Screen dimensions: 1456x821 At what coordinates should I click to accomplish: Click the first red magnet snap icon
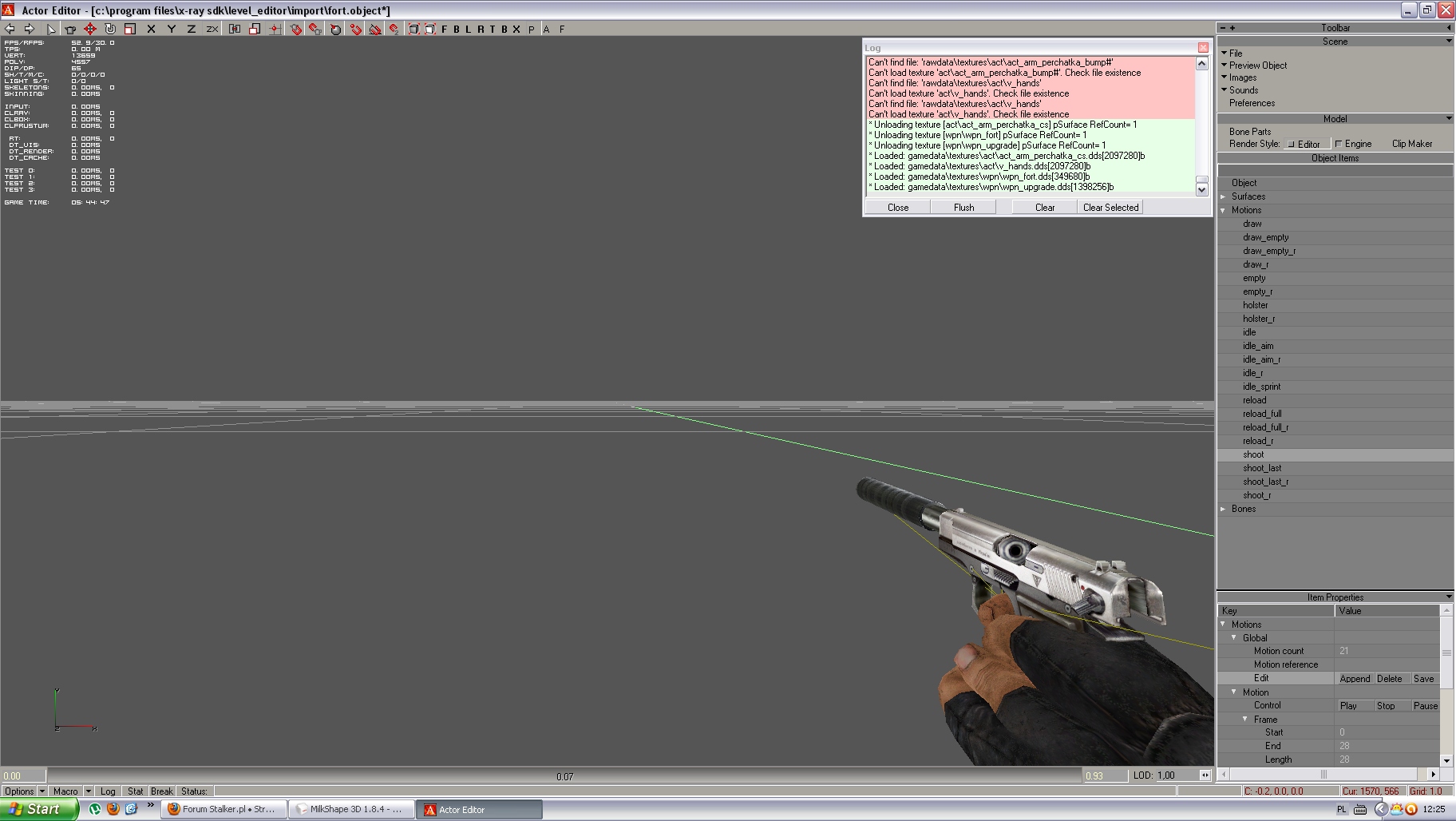[296, 29]
